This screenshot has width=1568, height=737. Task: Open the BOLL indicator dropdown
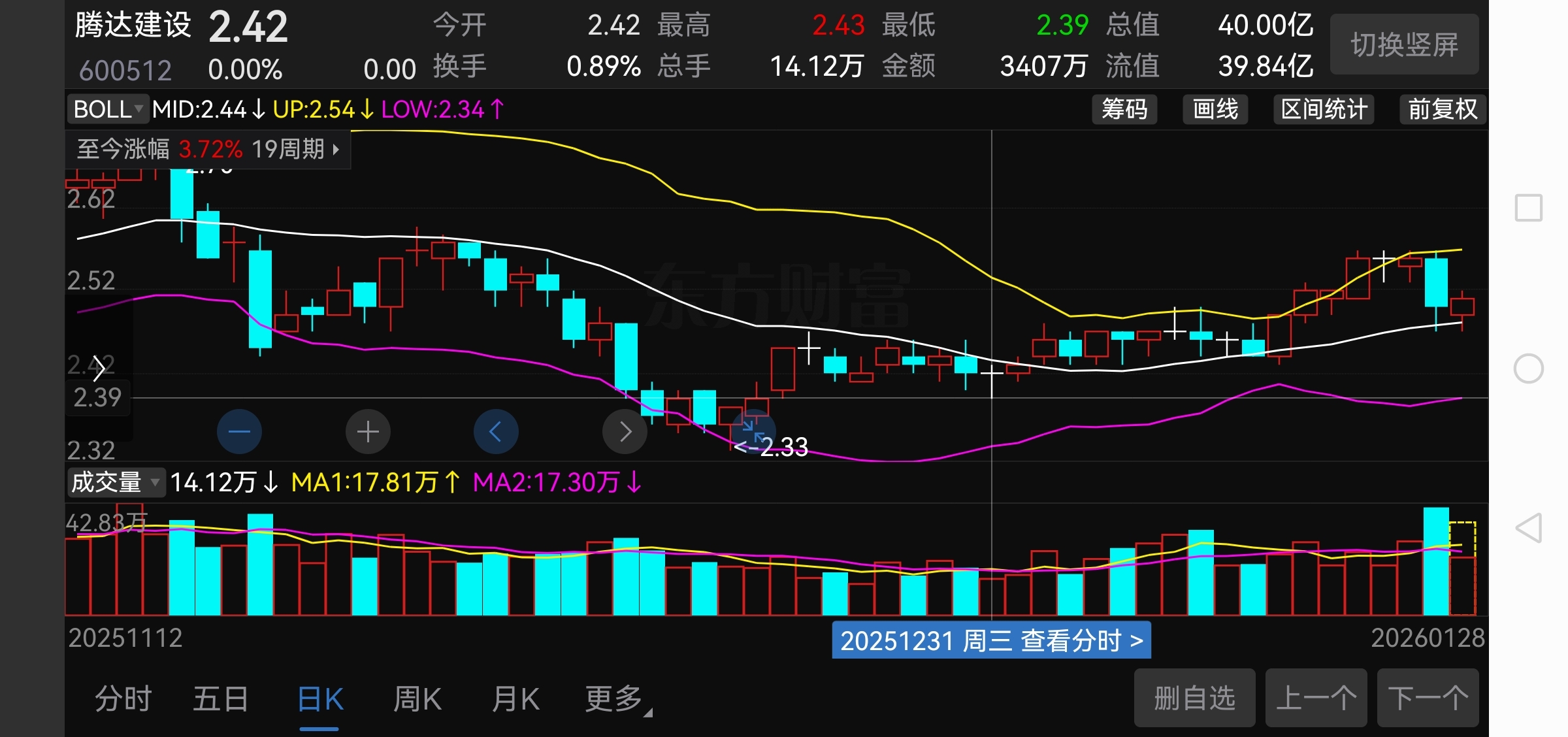tap(108, 109)
